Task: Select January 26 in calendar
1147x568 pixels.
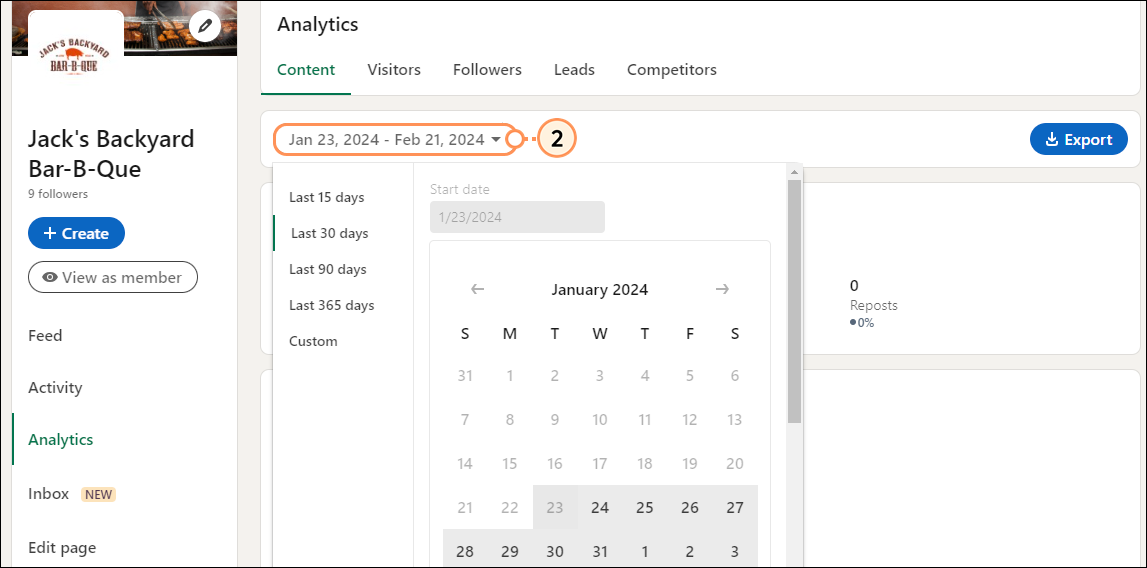Action: (690, 507)
